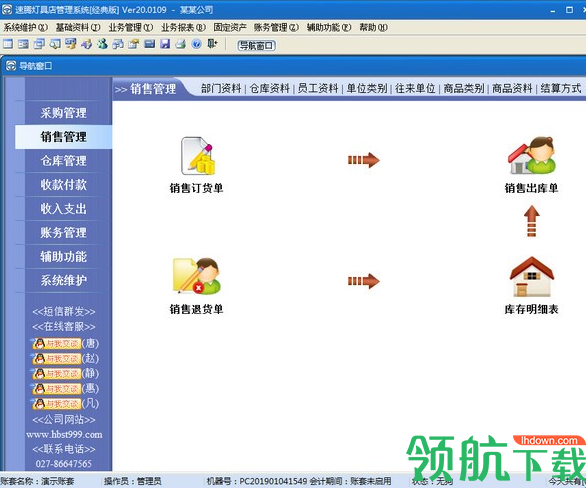Click the phone number 027-86647565
Viewport: 586px width, 488px height.
[x=64, y=464]
